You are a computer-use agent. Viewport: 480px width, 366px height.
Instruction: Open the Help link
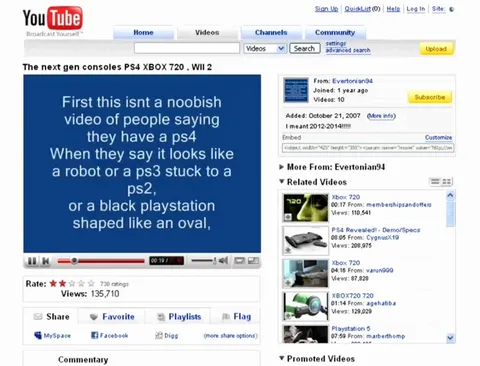[x=393, y=9]
